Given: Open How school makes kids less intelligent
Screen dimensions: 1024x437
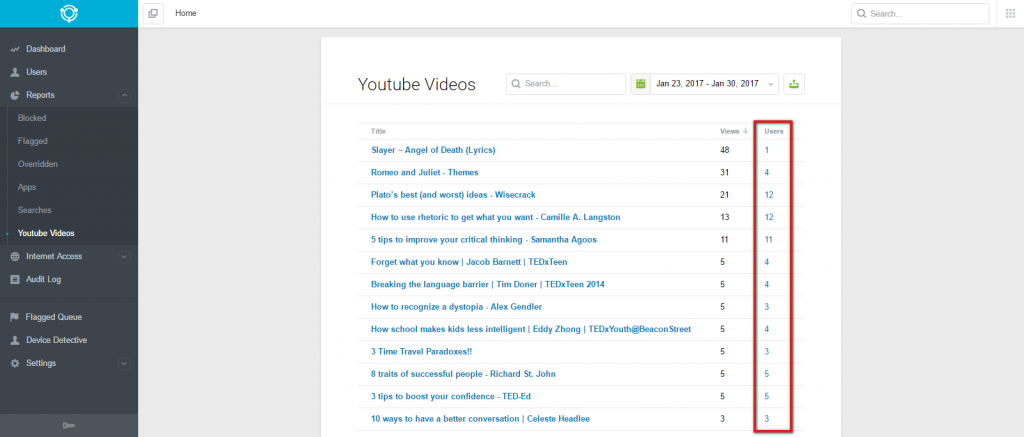Looking at the screenshot, I should point(531,329).
